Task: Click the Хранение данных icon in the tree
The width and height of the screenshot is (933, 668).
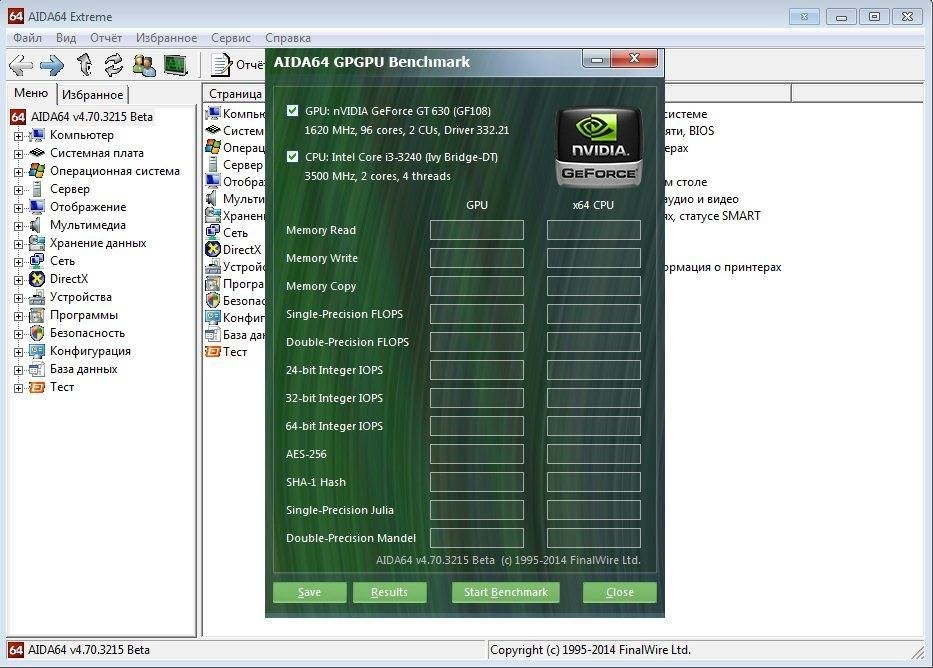Action: 36,243
